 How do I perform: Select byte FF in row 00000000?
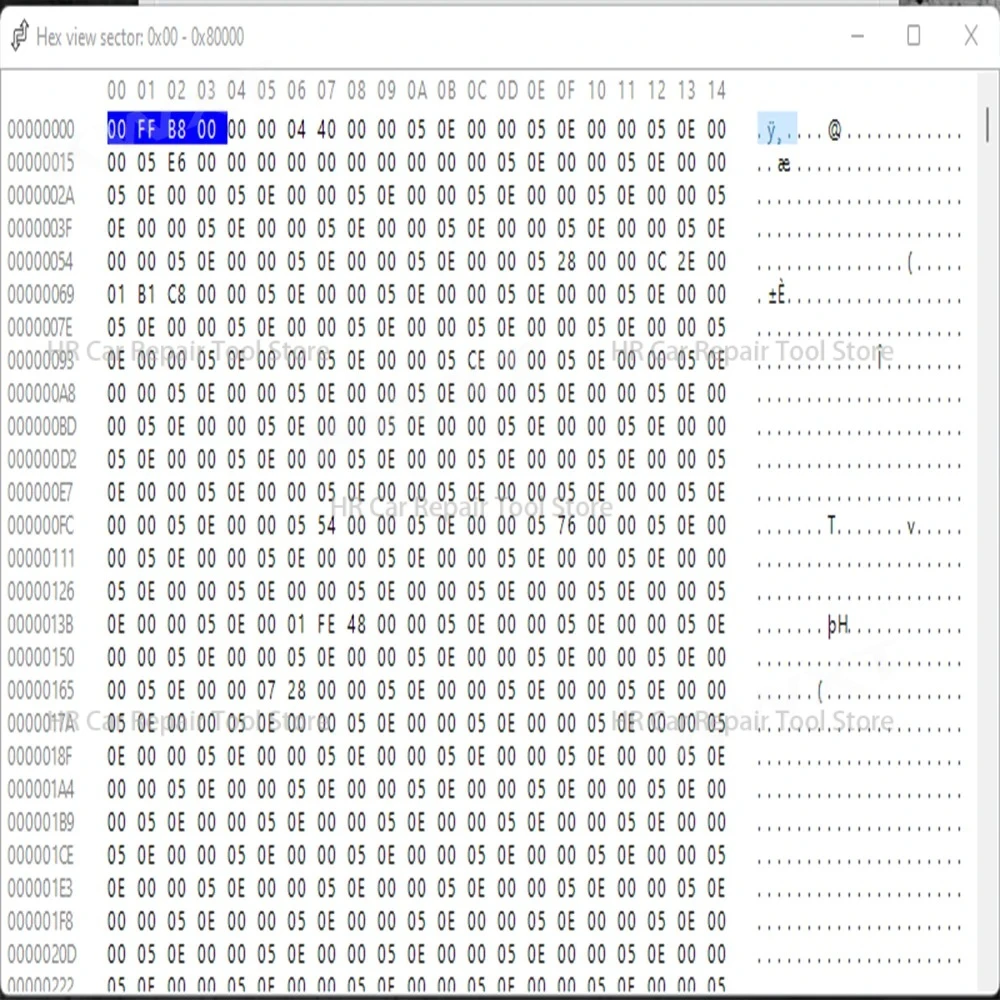[146, 129]
